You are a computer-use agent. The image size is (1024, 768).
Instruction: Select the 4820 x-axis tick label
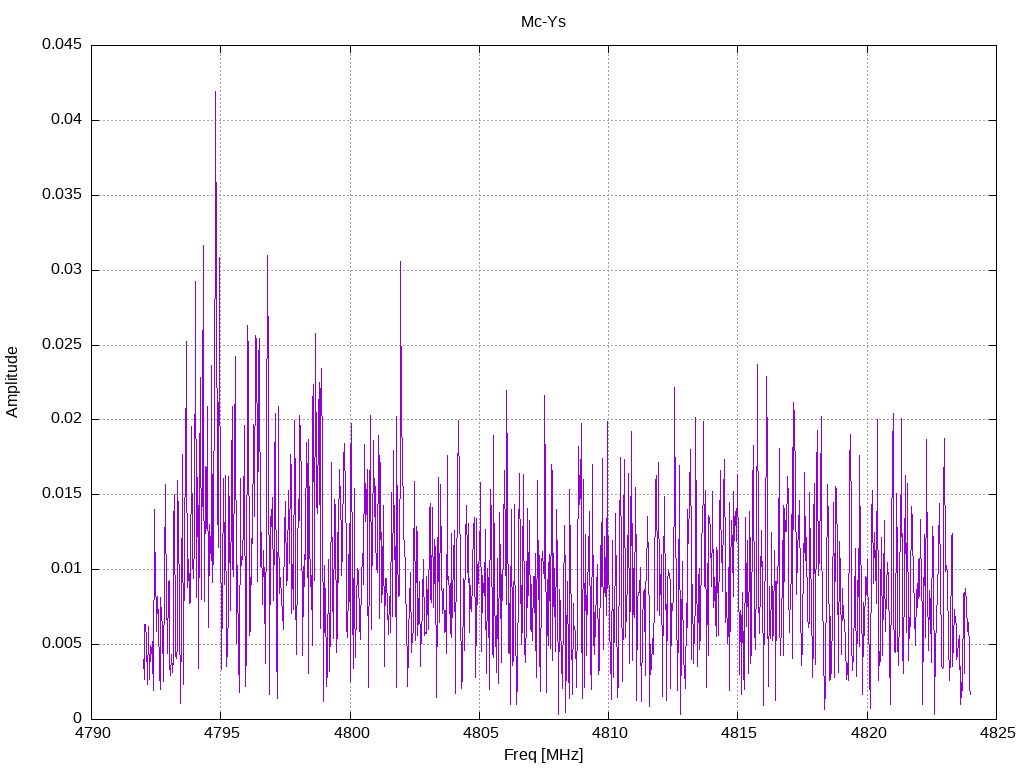pyautogui.click(x=866, y=734)
